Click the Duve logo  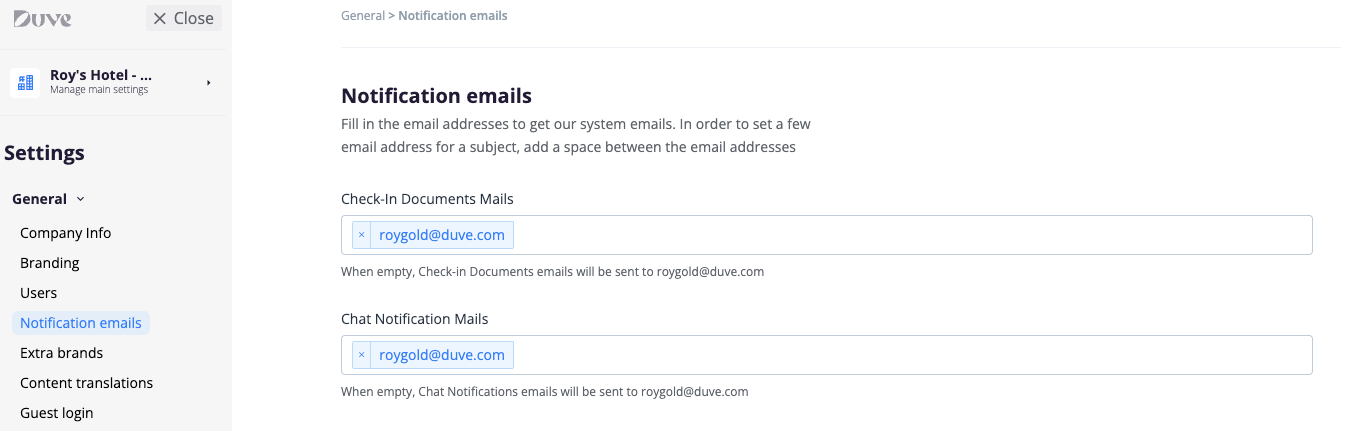pyautogui.click(x=42, y=18)
